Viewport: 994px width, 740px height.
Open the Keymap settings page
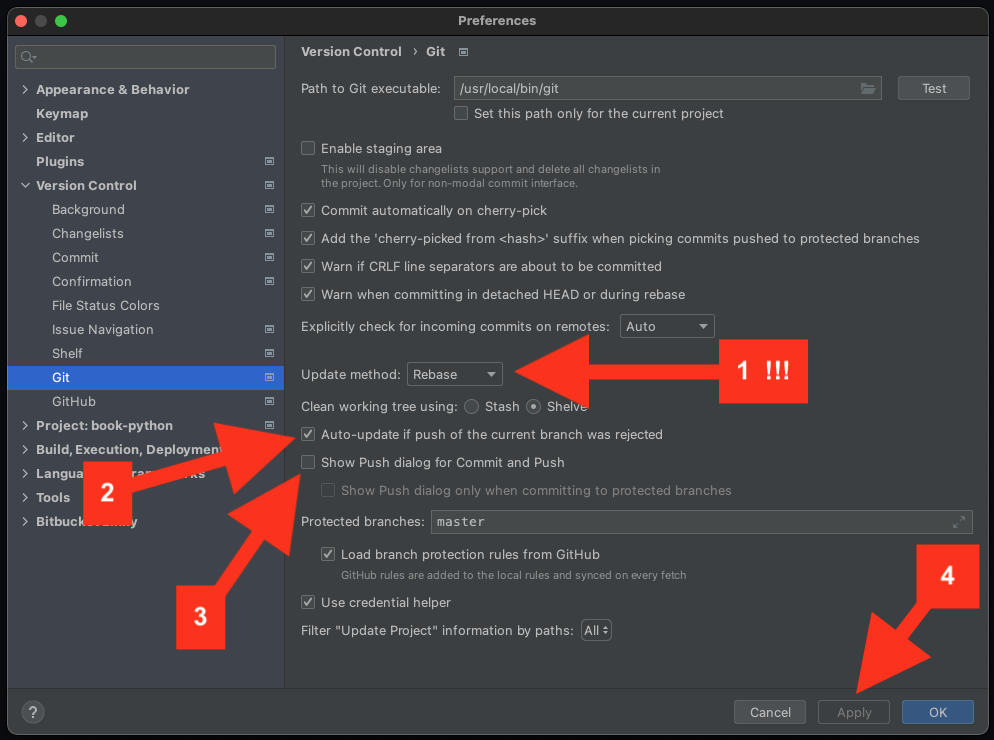click(62, 113)
